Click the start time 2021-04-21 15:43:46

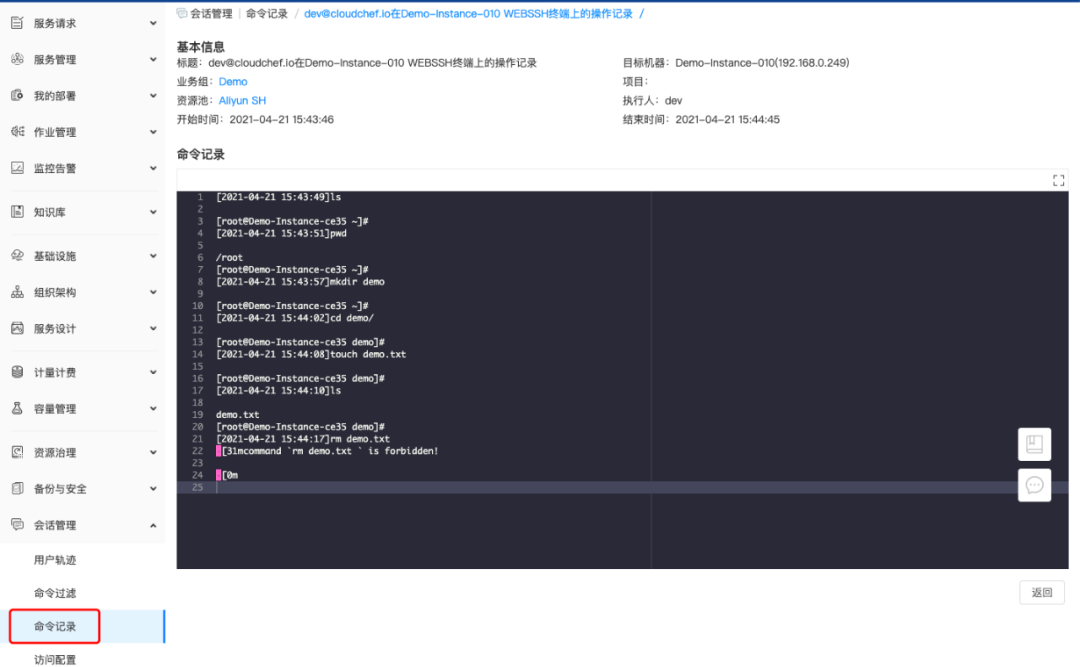pyautogui.click(x=281, y=119)
